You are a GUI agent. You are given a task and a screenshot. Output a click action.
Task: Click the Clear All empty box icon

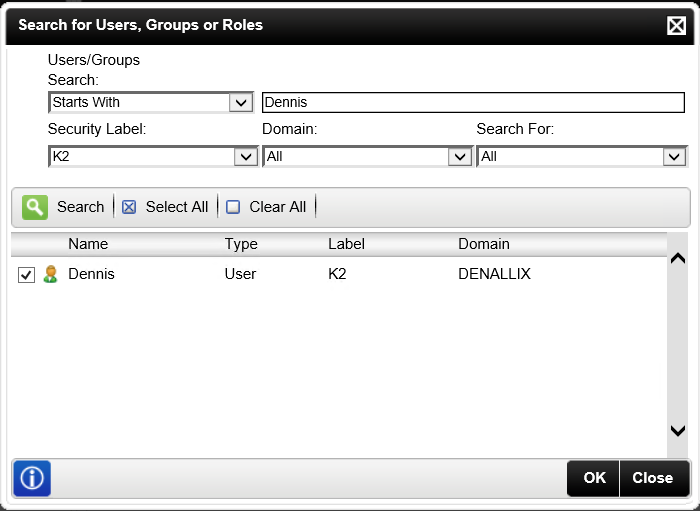pyautogui.click(x=233, y=207)
